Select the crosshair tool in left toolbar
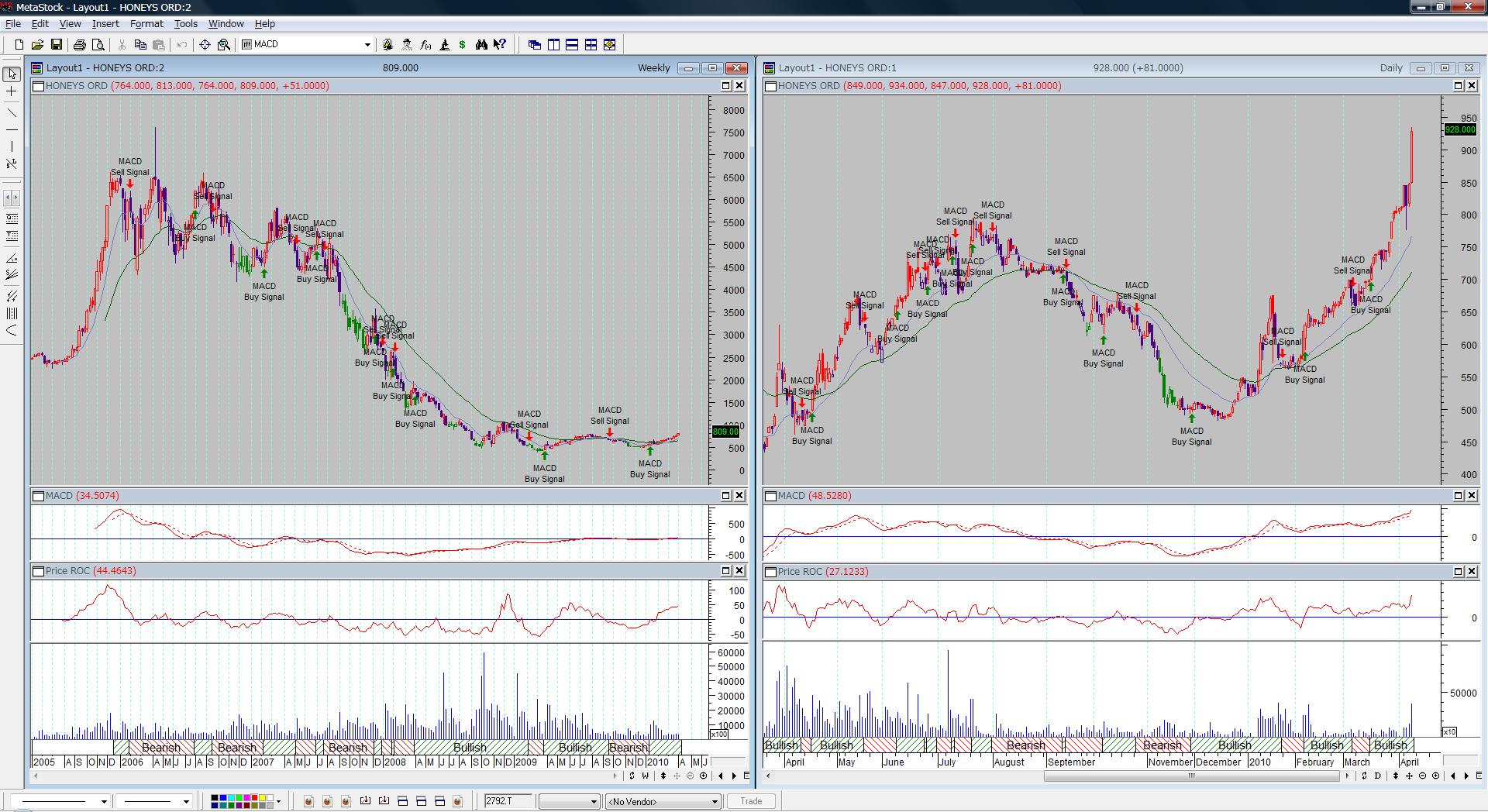Screen dimensions: 1488x812 point(12,91)
